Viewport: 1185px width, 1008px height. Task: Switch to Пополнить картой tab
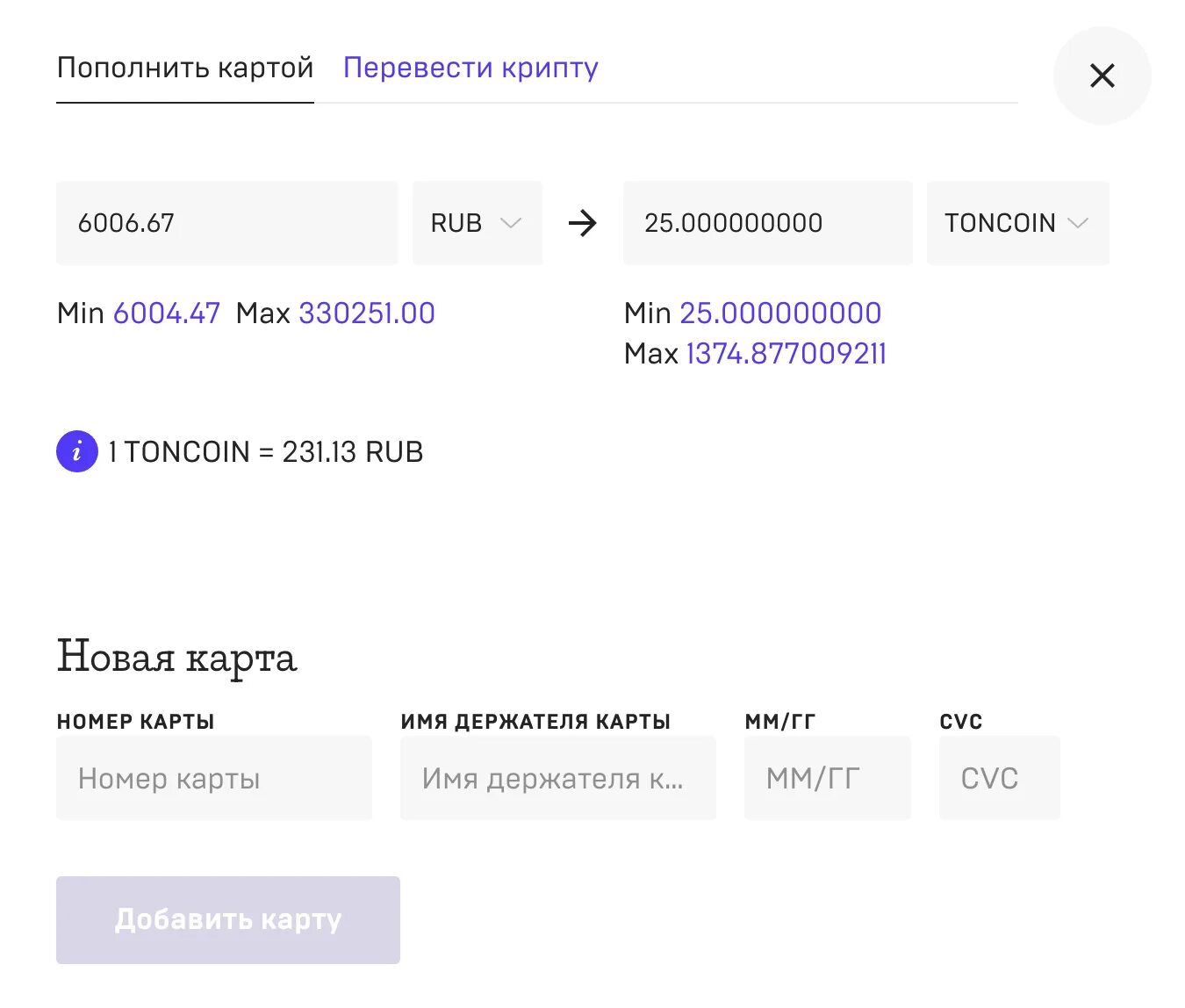184,68
